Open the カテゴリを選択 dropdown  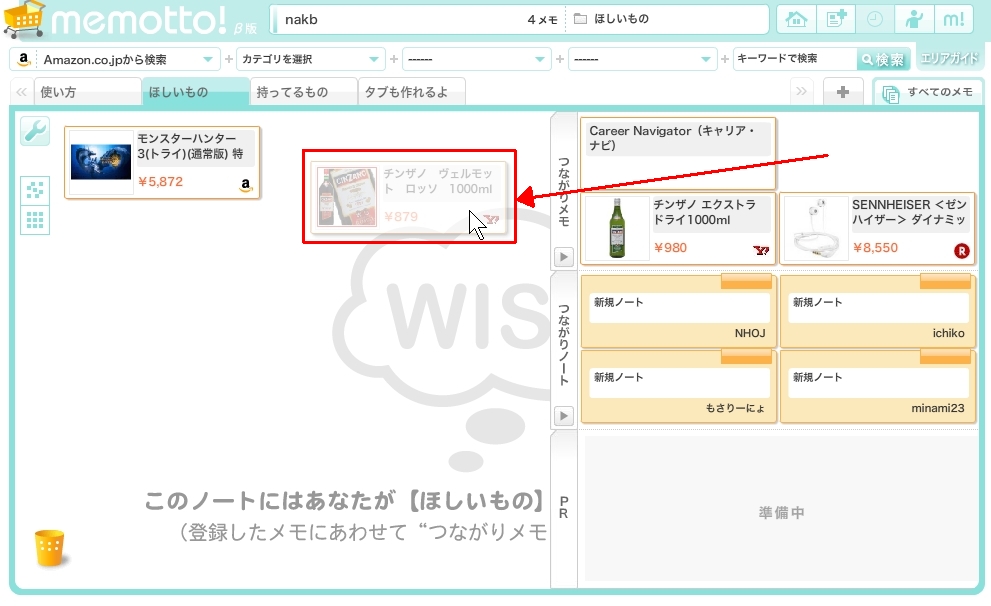coord(310,59)
